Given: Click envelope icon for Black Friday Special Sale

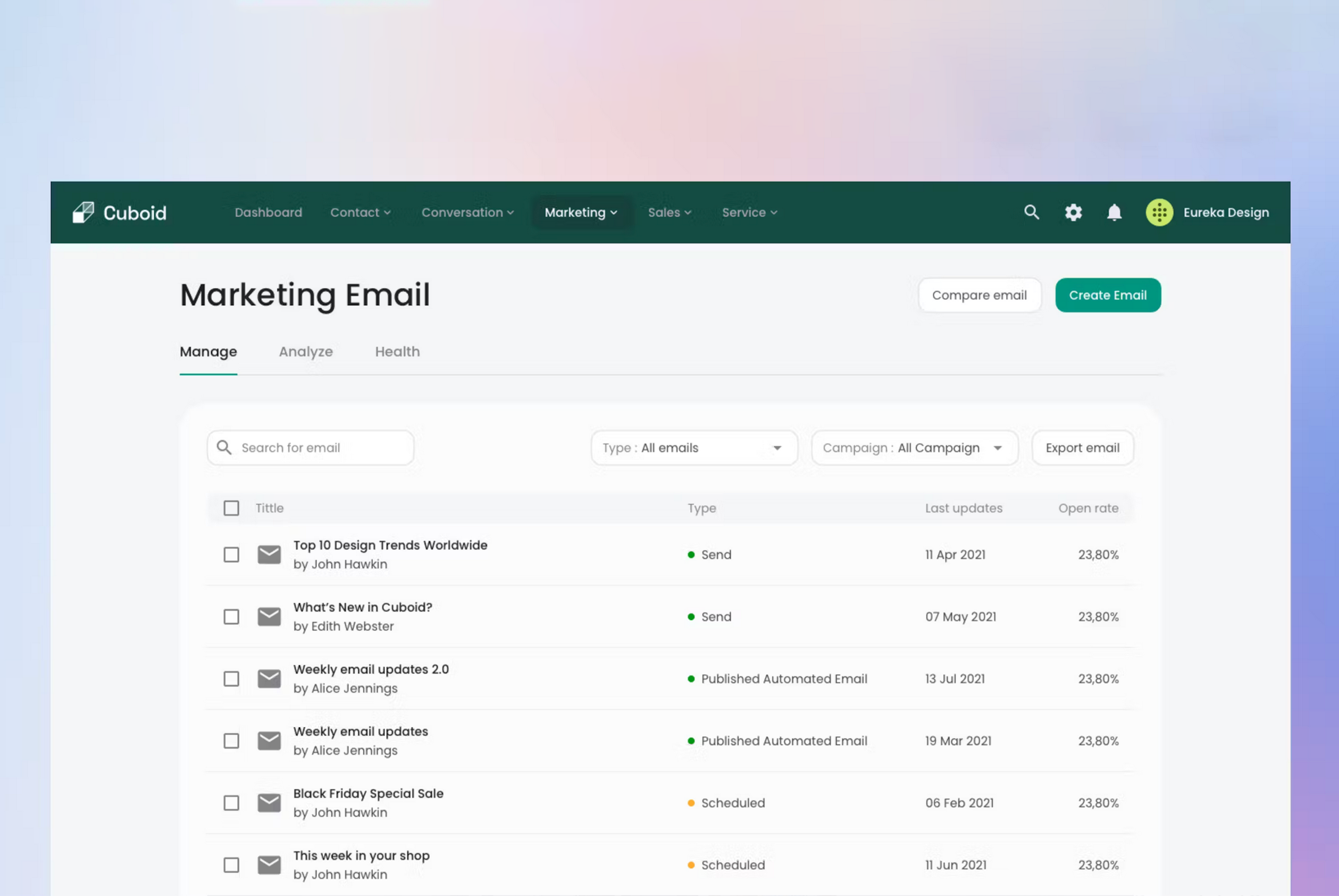Looking at the screenshot, I should (x=269, y=803).
